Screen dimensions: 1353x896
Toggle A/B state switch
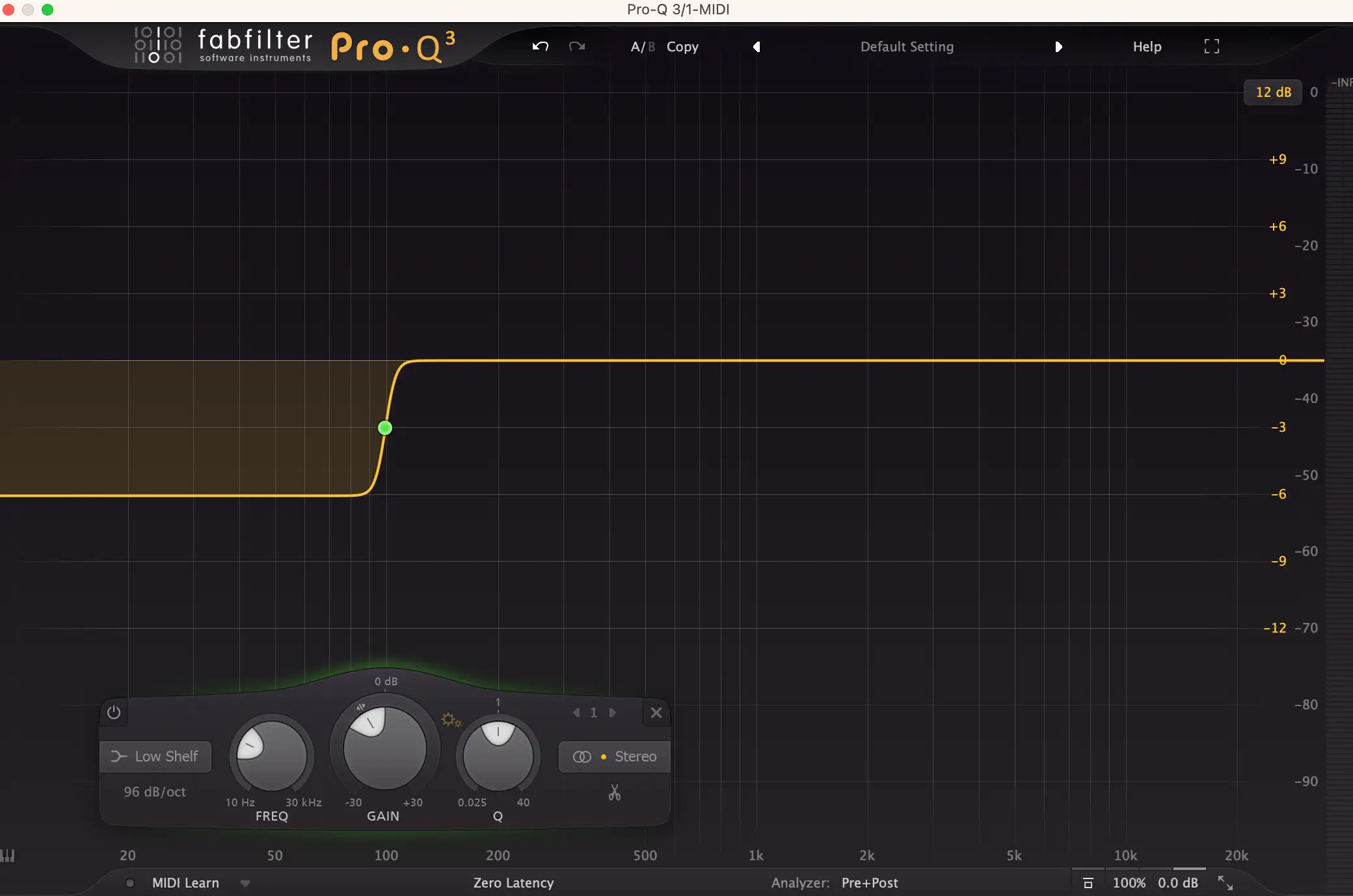click(643, 47)
